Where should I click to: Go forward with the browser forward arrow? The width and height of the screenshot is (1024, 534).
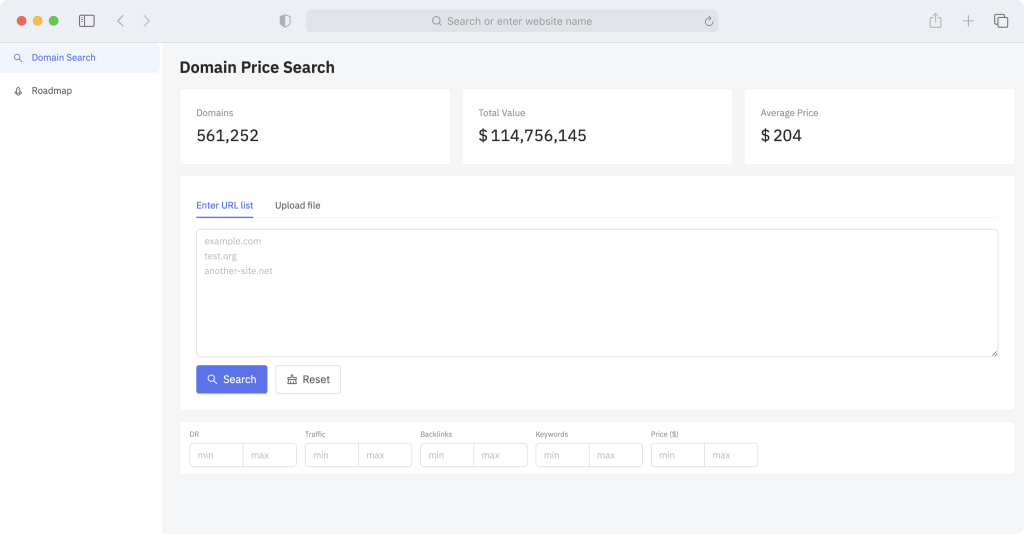point(147,21)
